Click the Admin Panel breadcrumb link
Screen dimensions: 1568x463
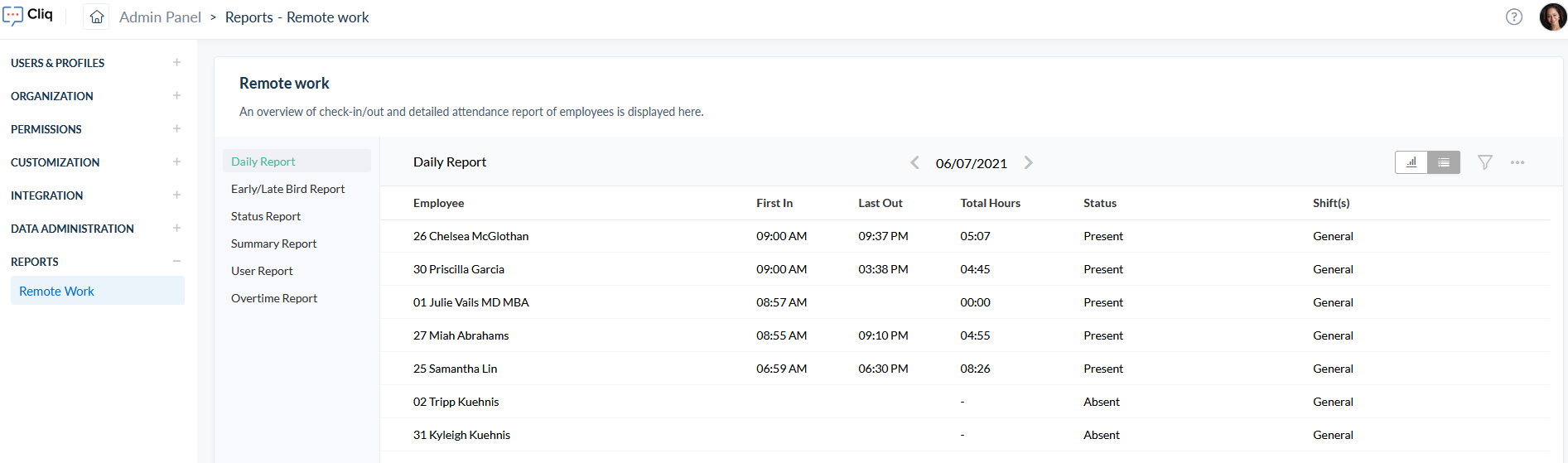[x=160, y=17]
